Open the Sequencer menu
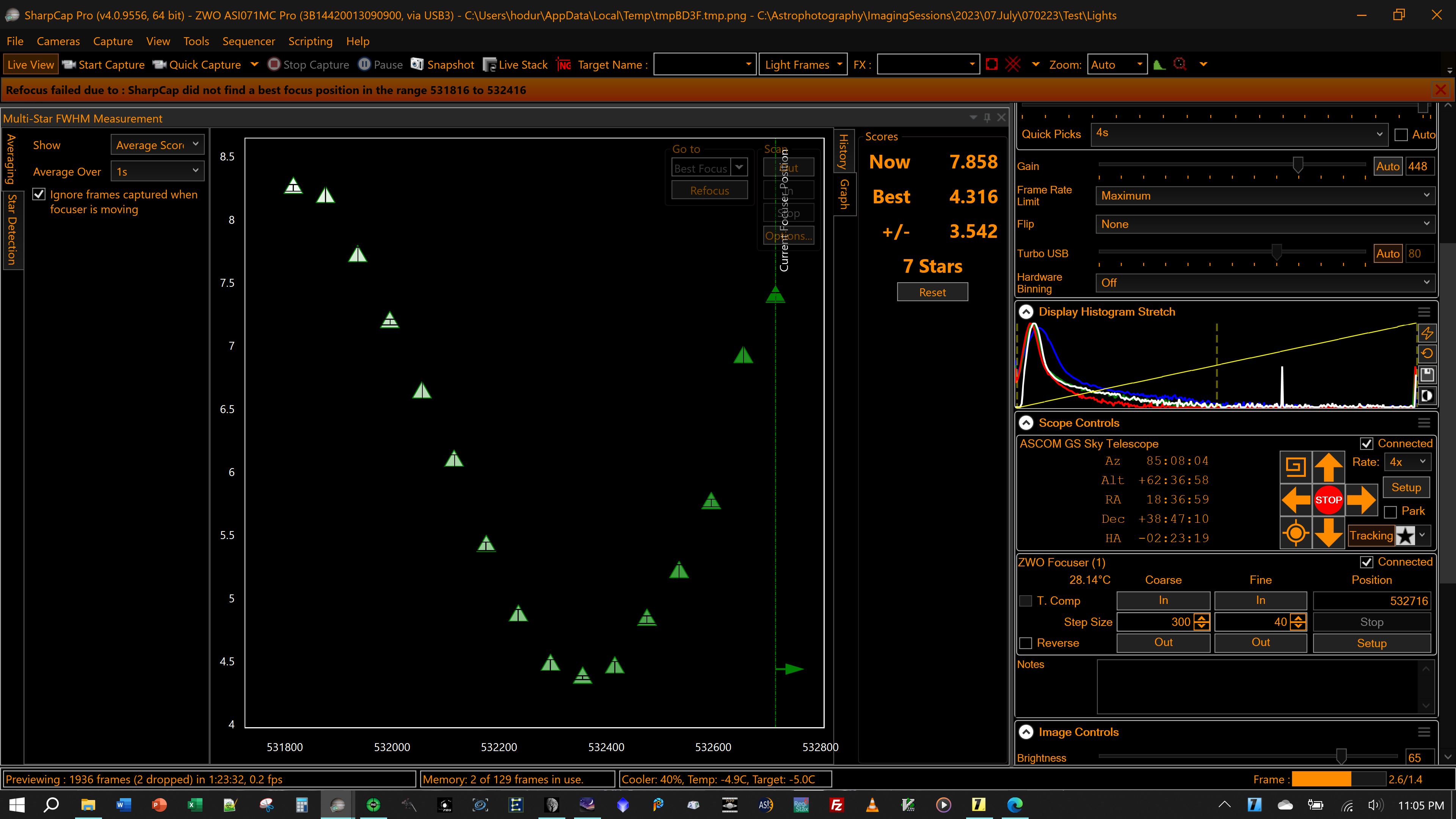 click(249, 41)
